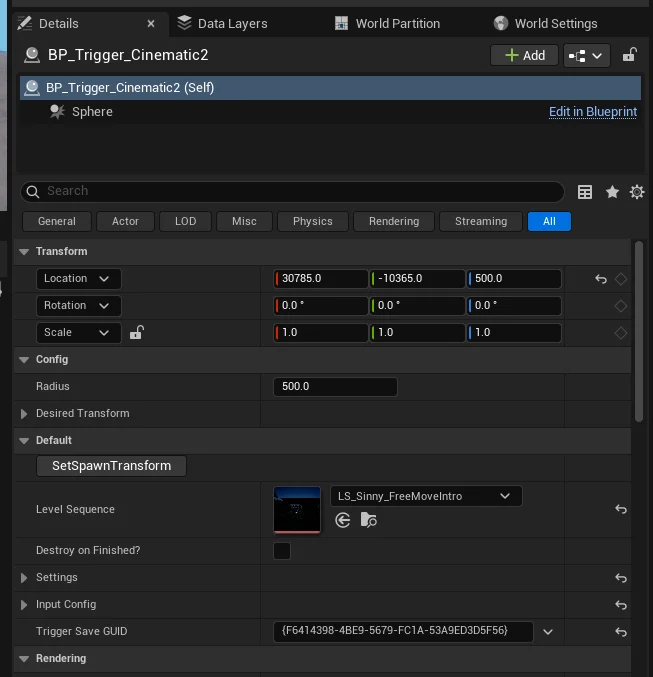Image resolution: width=653 pixels, height=677 pixels.
Task: Click Edit in Blueprint link
Action: tap(593, 112)
